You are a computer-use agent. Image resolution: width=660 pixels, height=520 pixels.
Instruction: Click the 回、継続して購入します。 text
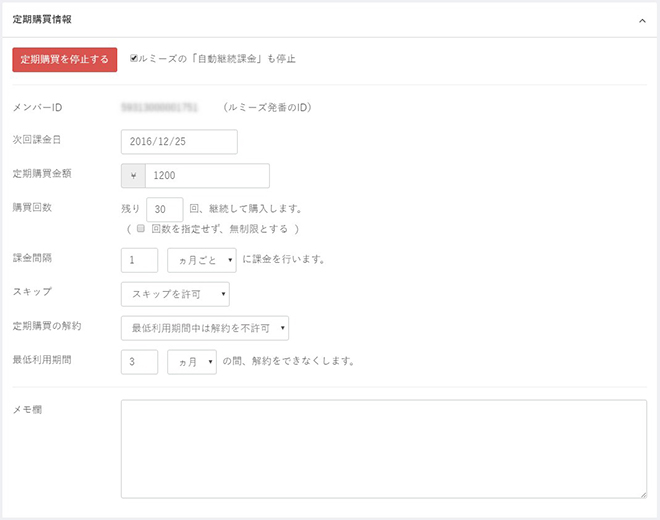[x=246, y=208]
